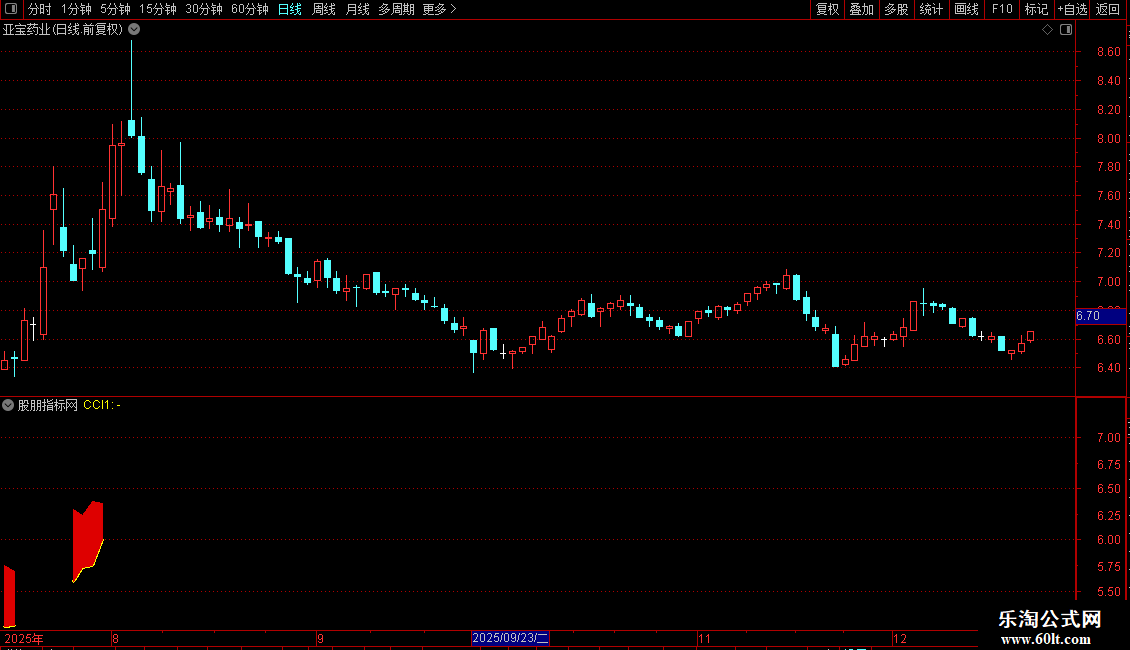Select the 5分钟 period
The image size is (1130, 650).
[115, 9]
